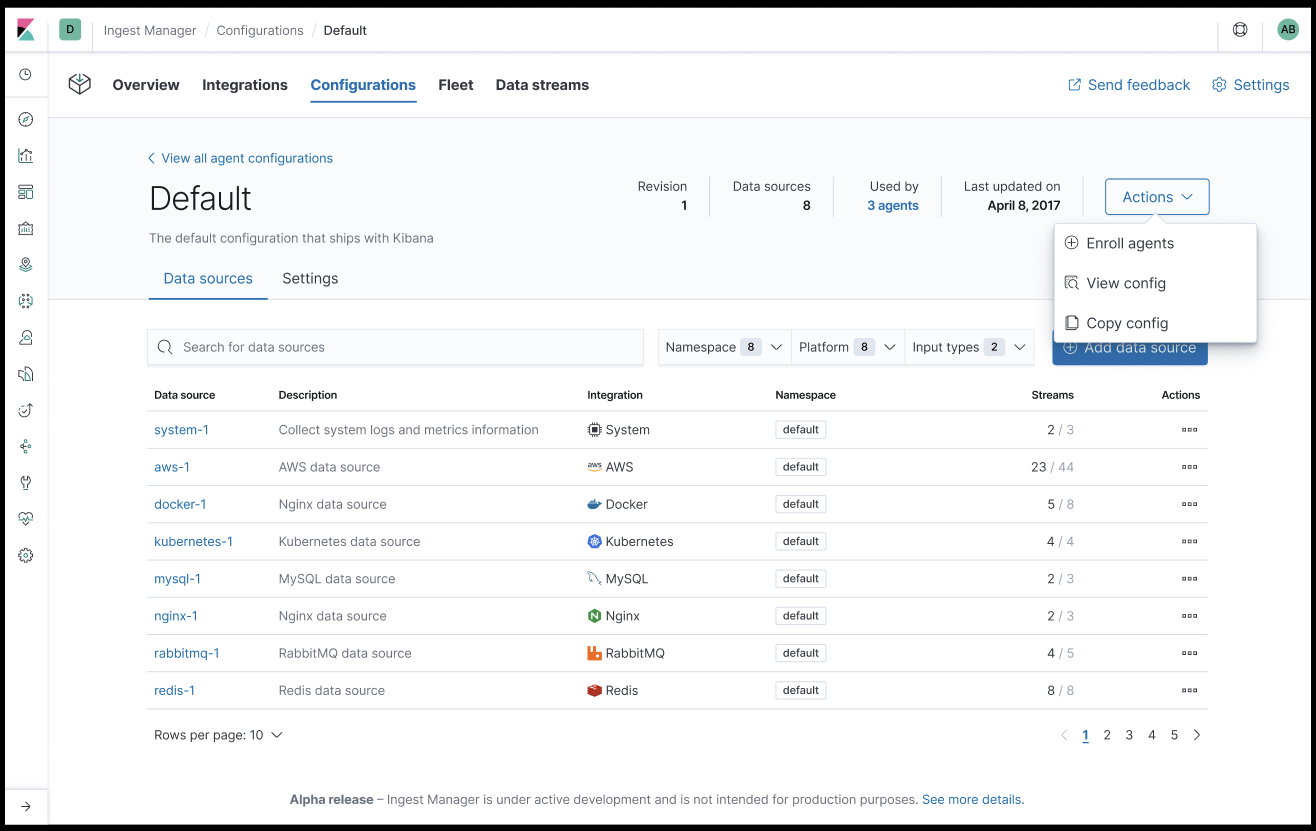Switch to the Fleet tab
Image resolution: width=1316 pixels, height=831 pixels.
click(x=455, y=85)
